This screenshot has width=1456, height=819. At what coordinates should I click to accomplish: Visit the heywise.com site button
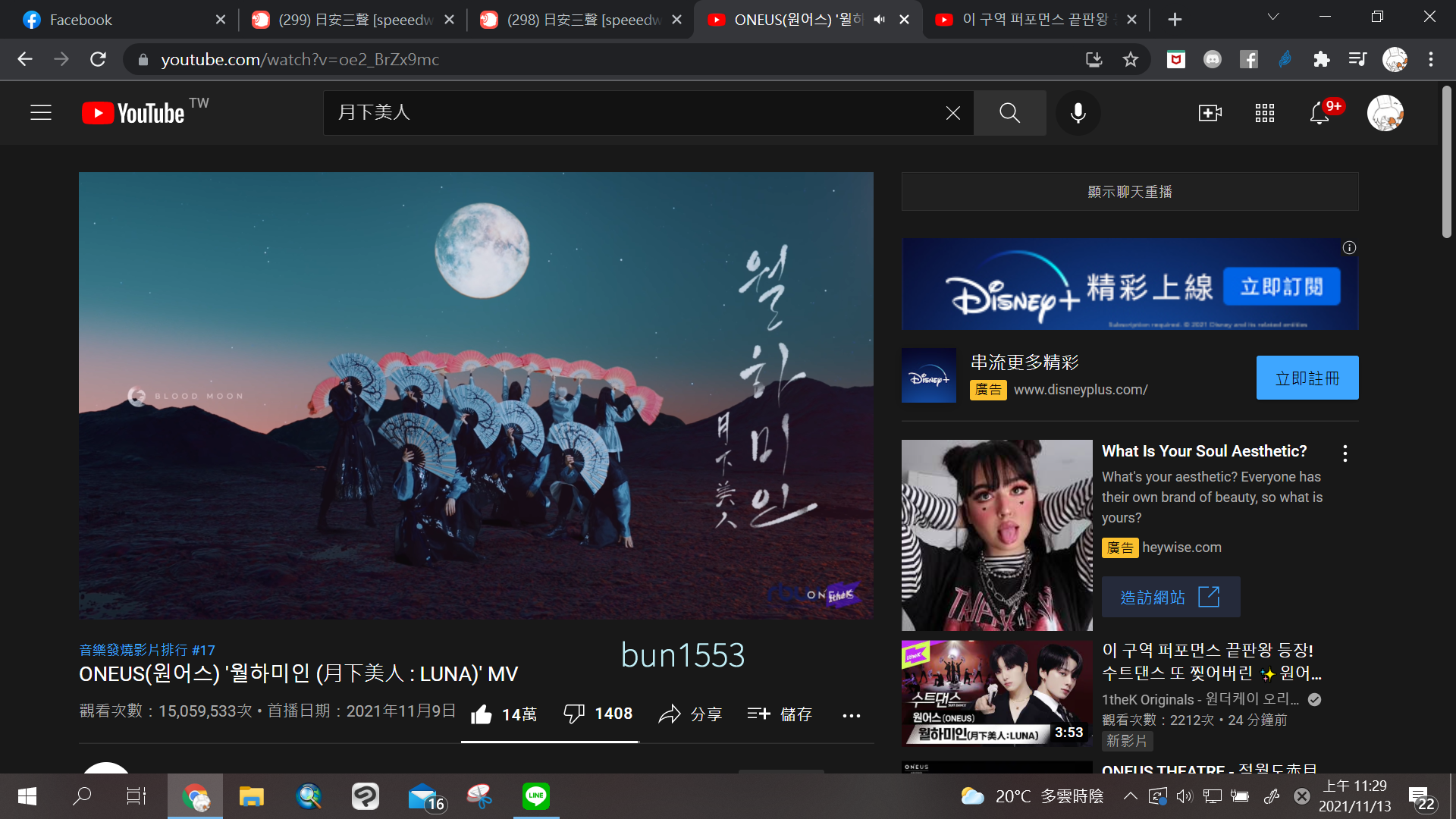1171,597
